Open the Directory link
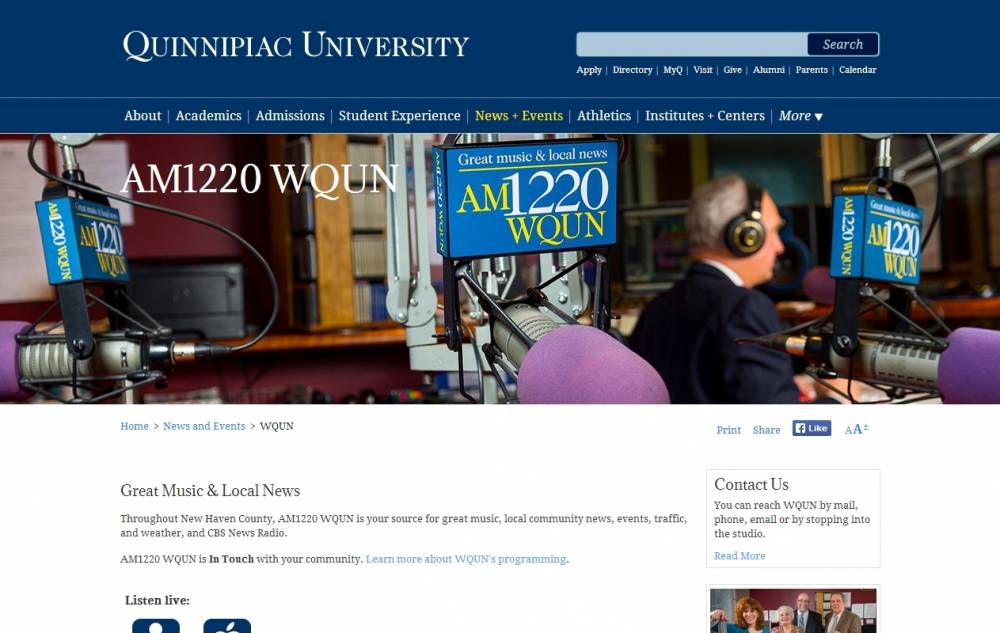 coord(632,70)
